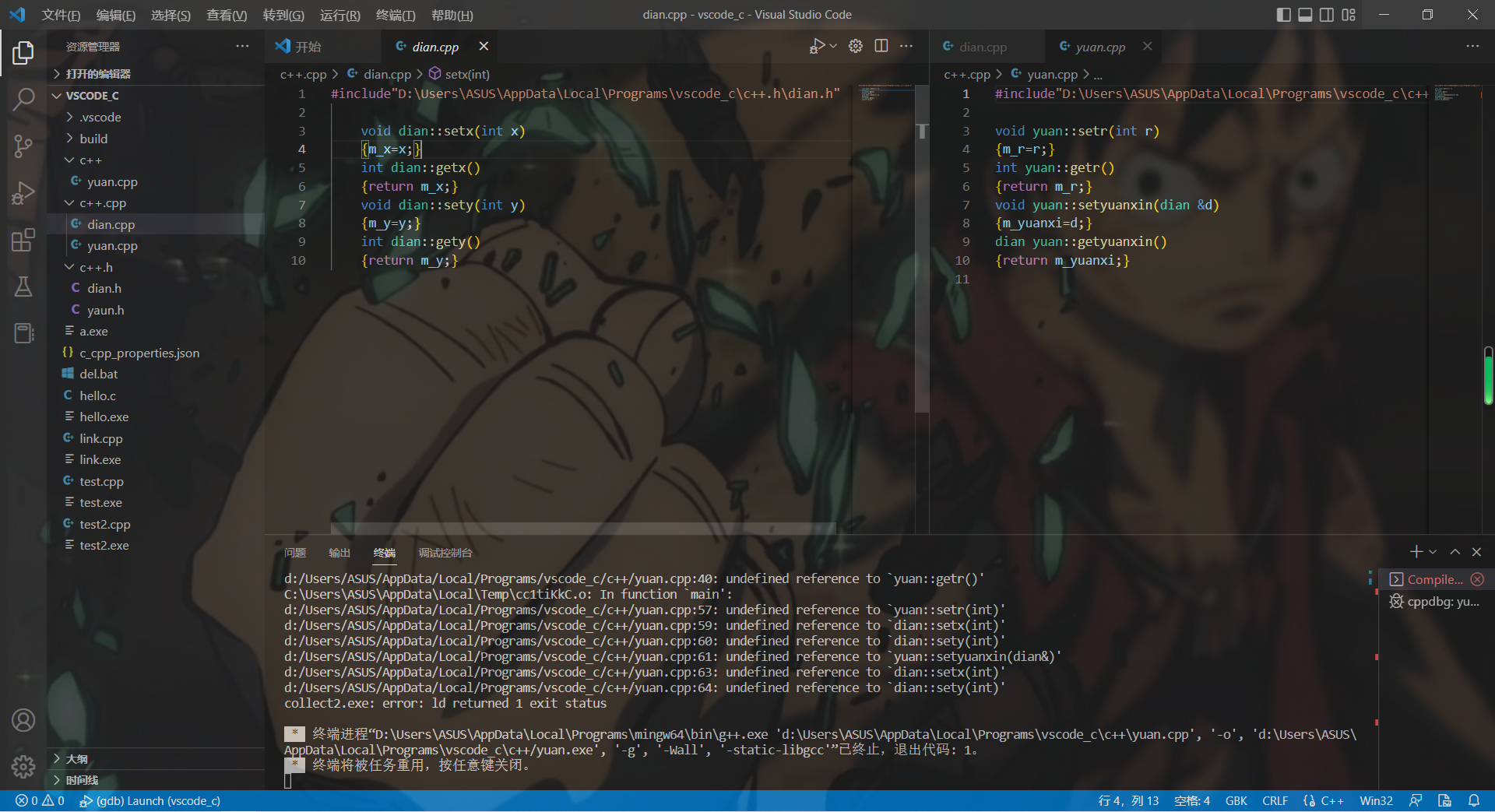Open notifications bell in the status bar
The image size is (1495, 812).
(1474, 800)
